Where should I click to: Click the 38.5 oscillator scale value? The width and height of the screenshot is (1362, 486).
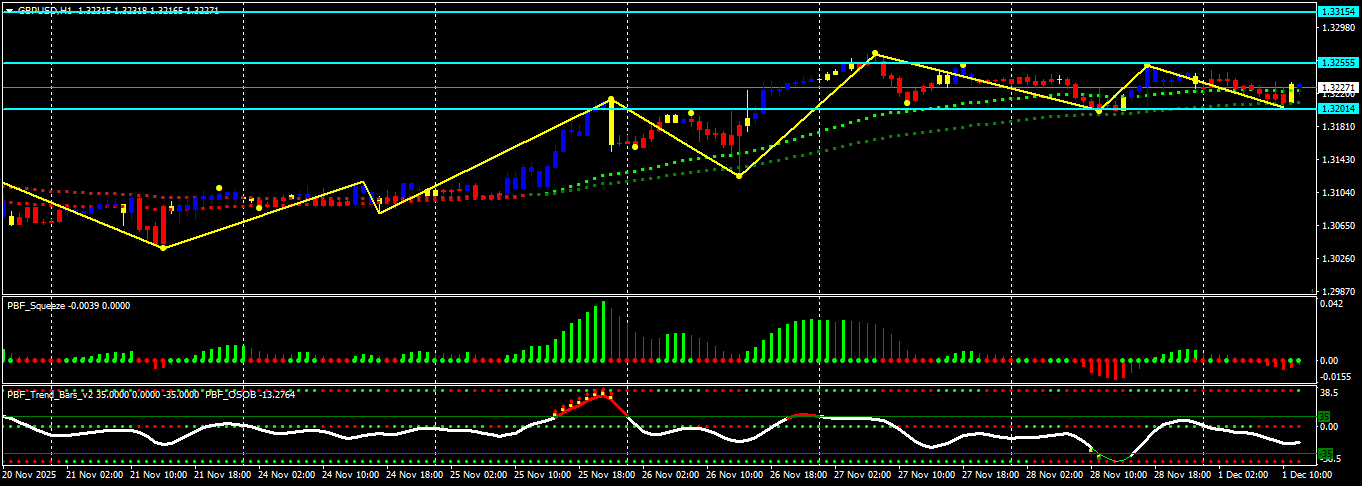1329,394
